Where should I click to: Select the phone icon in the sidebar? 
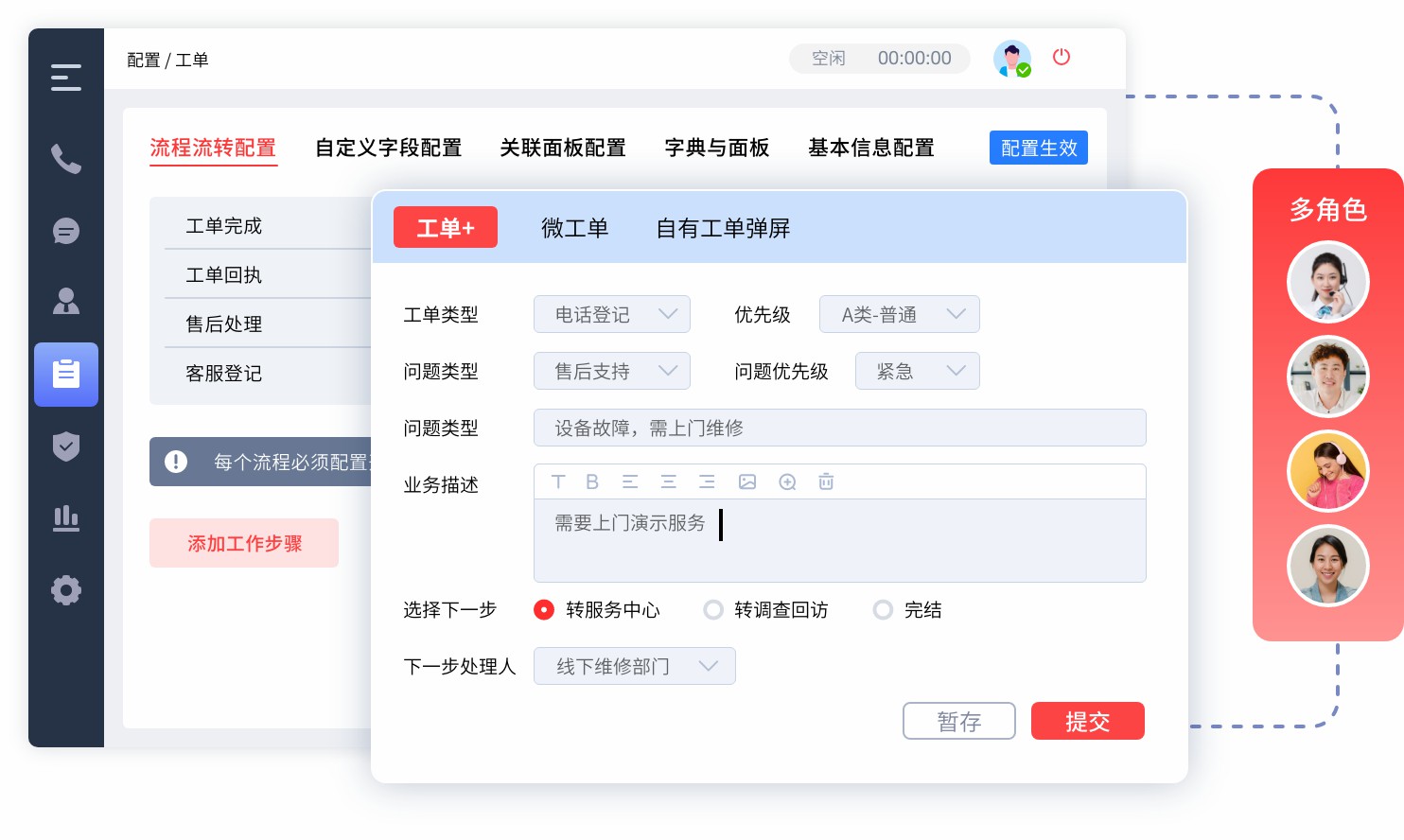[x=66, y=160]
